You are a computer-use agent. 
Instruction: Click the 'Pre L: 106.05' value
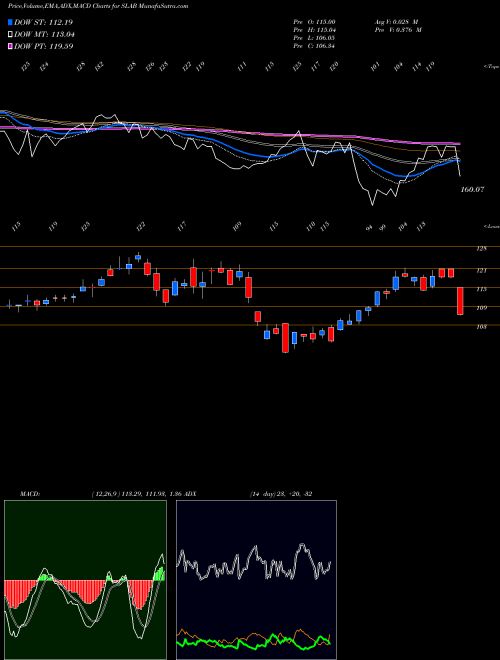(314, 38)
